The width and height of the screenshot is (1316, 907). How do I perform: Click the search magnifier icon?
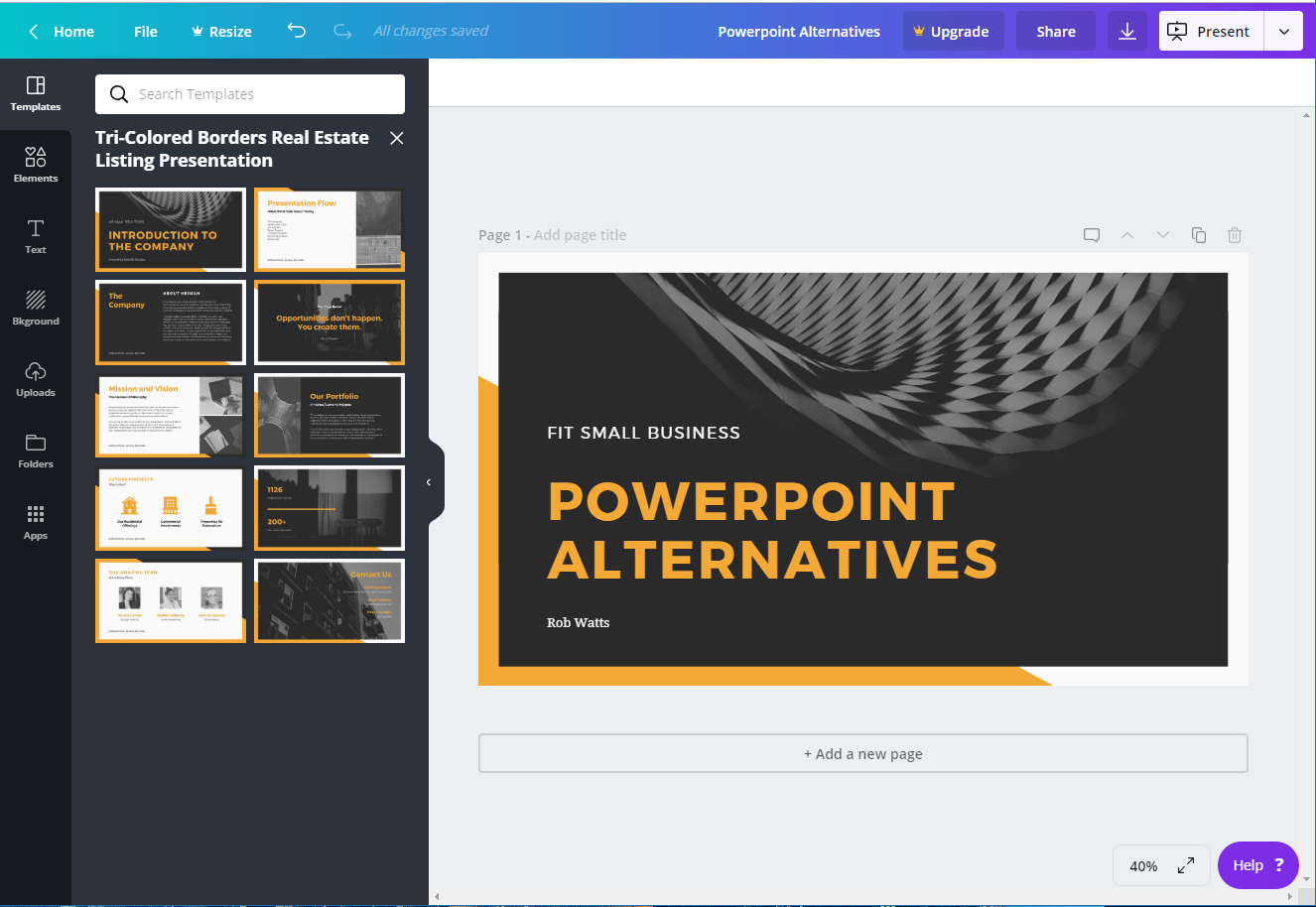tap(119, 94)
